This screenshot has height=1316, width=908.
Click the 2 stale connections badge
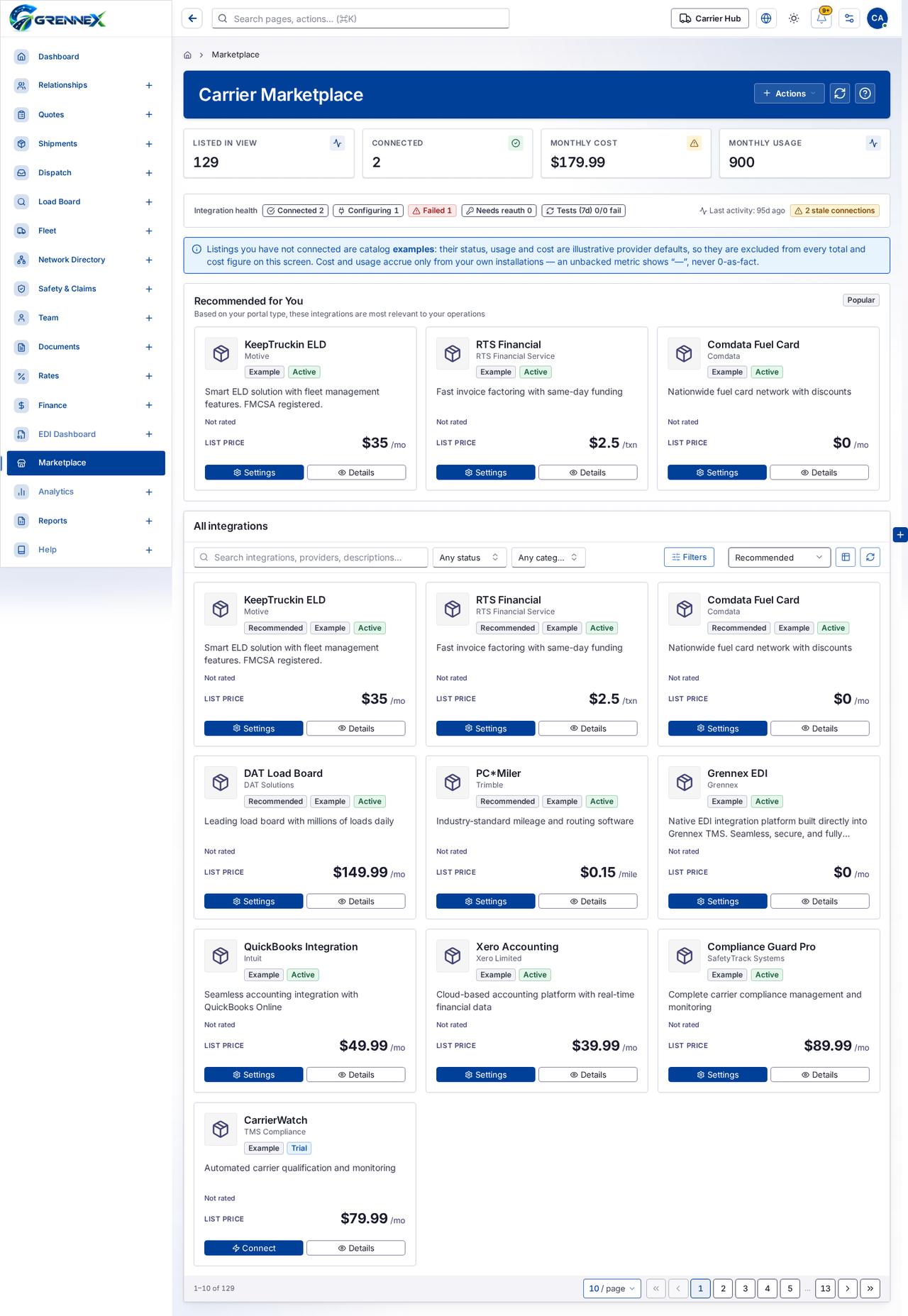click(x=834, y=211)
